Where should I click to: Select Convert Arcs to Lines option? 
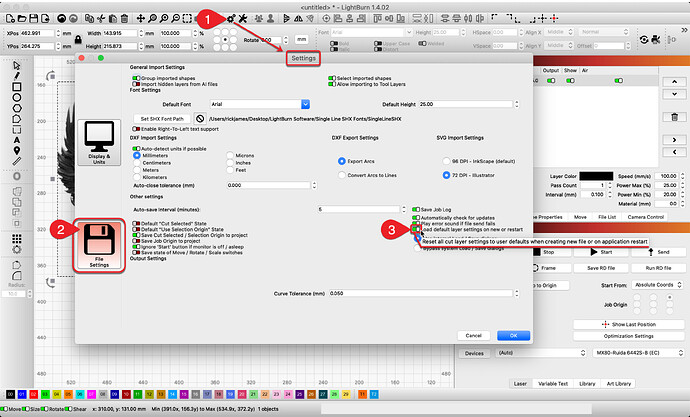pyautogui.click(x=341, y=175)
